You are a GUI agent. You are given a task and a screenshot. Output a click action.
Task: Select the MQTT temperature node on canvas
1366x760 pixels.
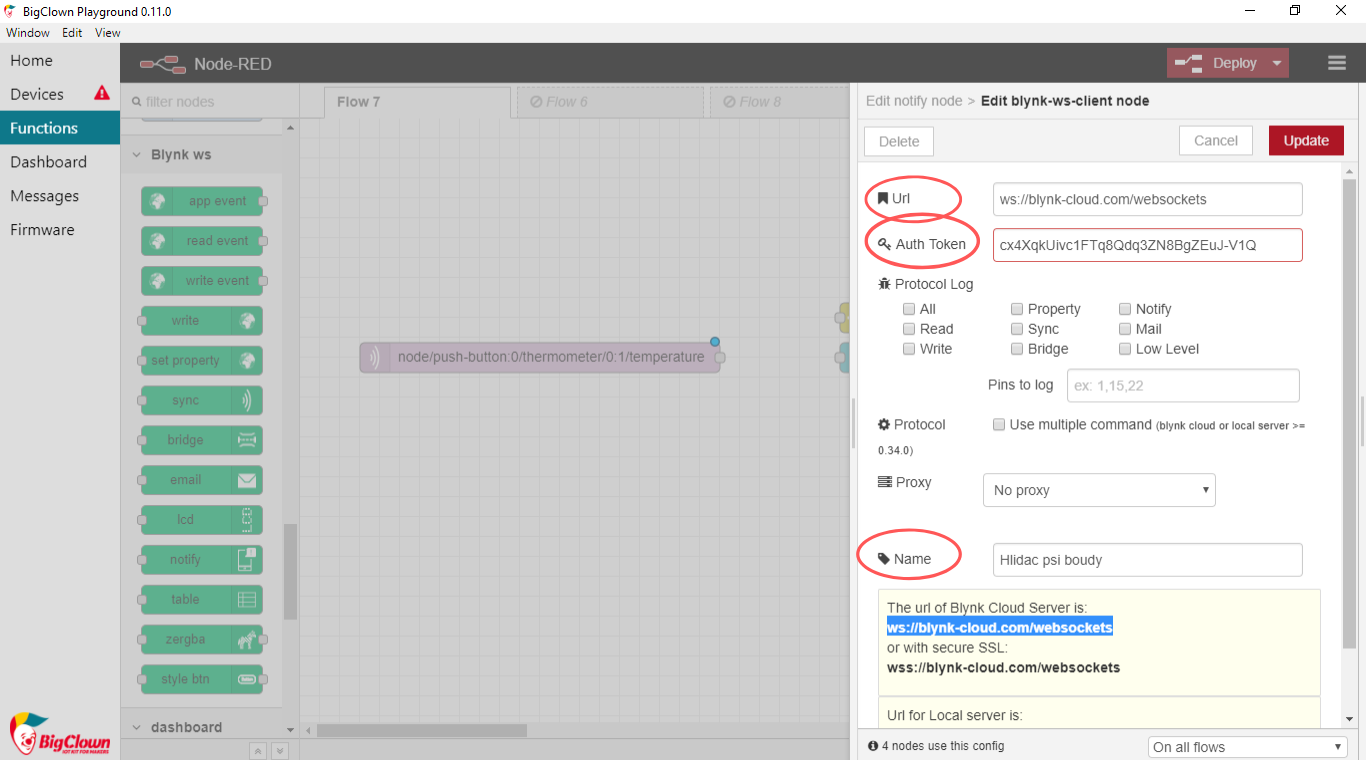click(540, 357)
